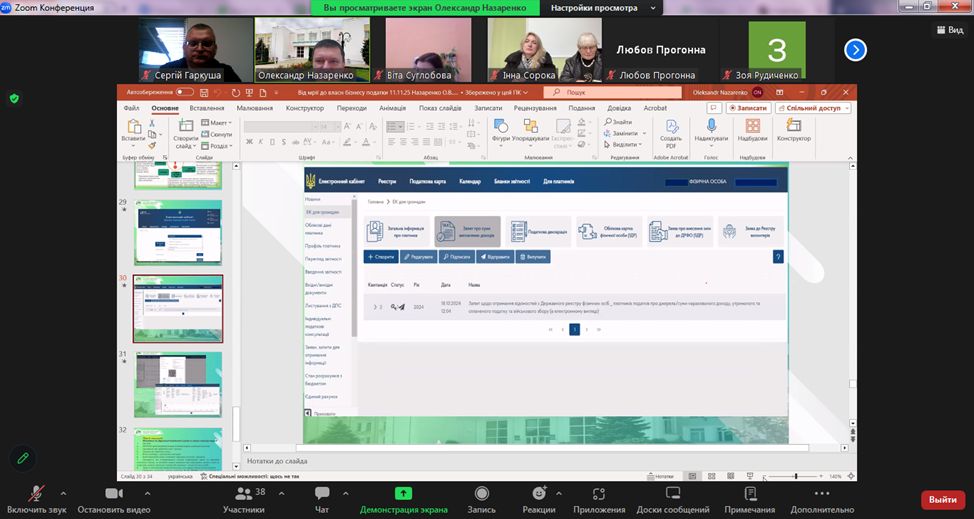Click the Notes (Примечания) icon
Viewport: 974px width, 519px height.
point(750,494)
